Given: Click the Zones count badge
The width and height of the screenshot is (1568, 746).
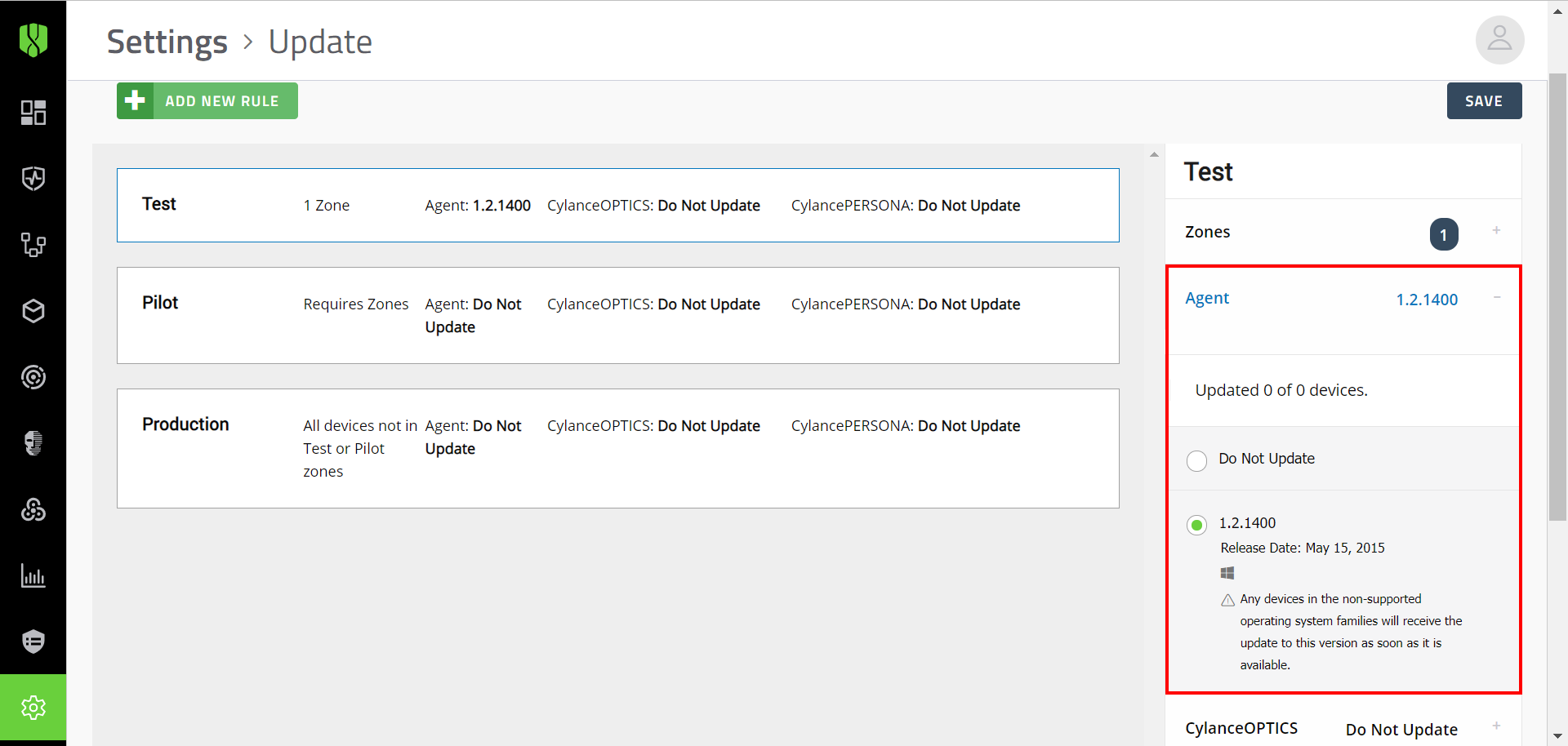Looking at the screenshot, I should pos(1444,235).
